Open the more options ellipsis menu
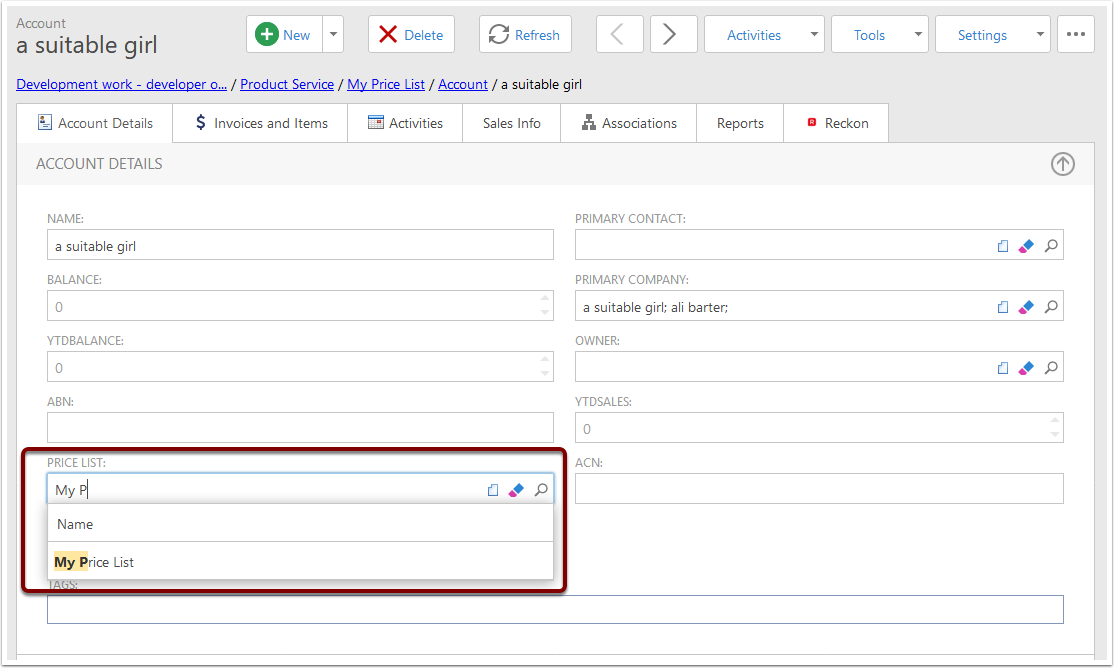The width and height of the screenshot is (1114, 668). click(1075, 35)
